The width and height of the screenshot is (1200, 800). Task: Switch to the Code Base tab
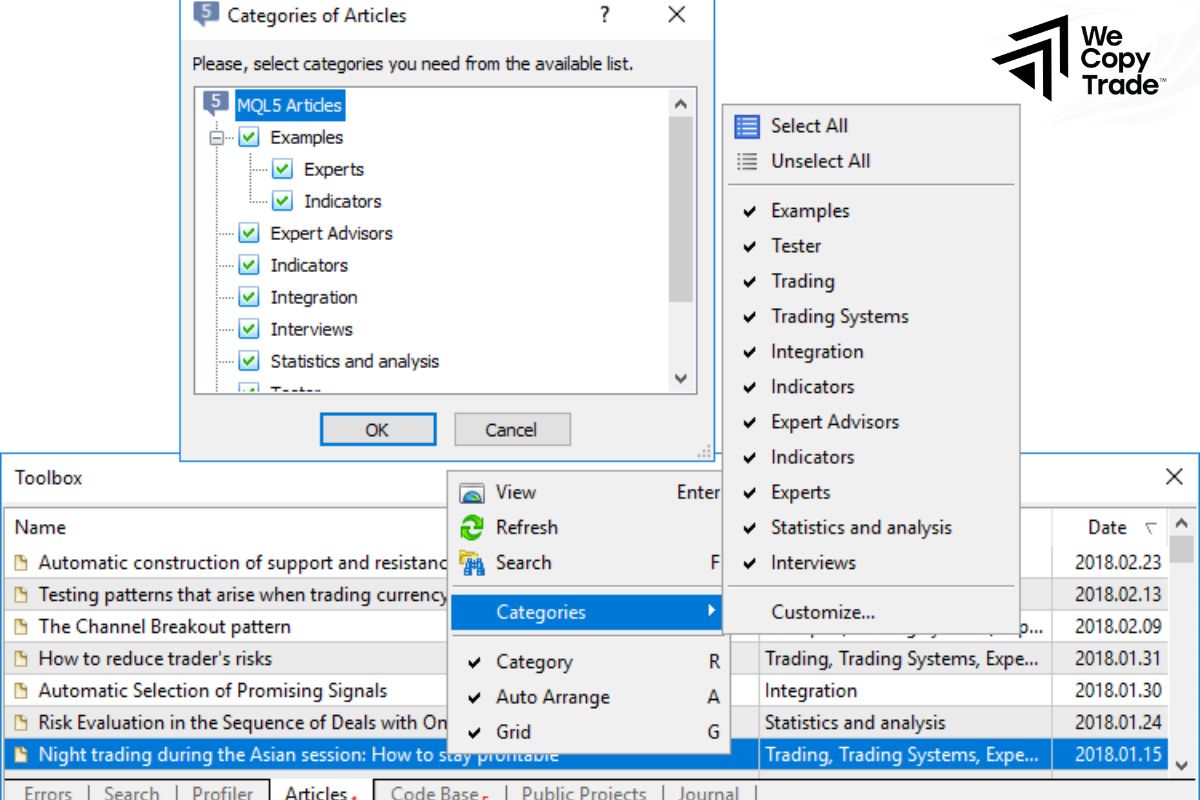[434, 793]
